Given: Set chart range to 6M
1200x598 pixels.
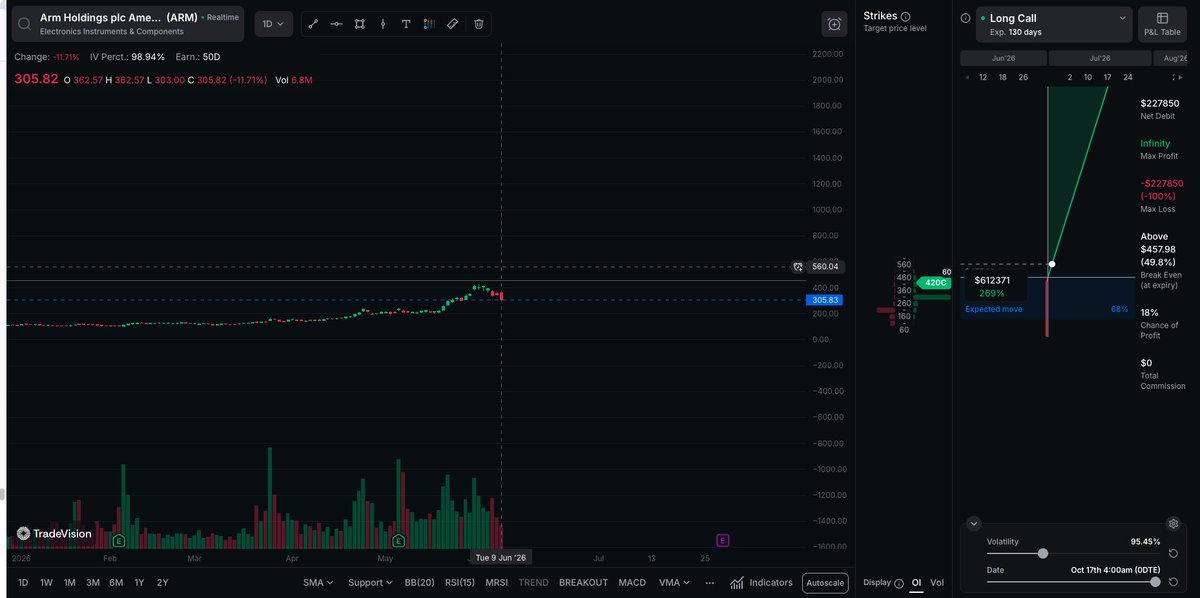Looking at the screenshot, I should pos(116,583).
